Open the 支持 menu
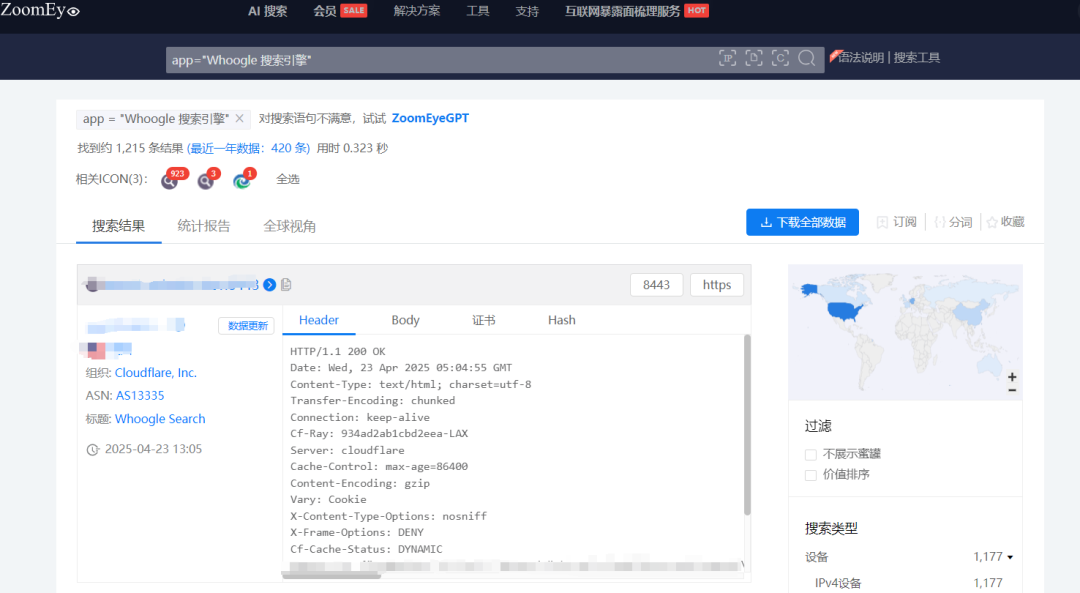The height and width of the screenshot is (593, 1080). [527, 11]
